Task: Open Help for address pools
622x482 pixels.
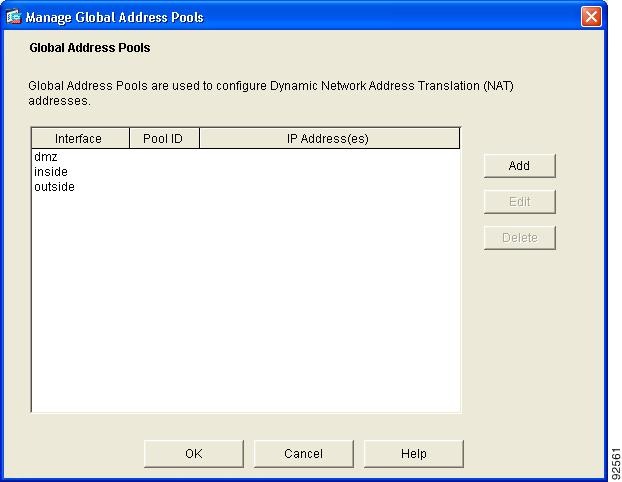Action: [413, 453]
